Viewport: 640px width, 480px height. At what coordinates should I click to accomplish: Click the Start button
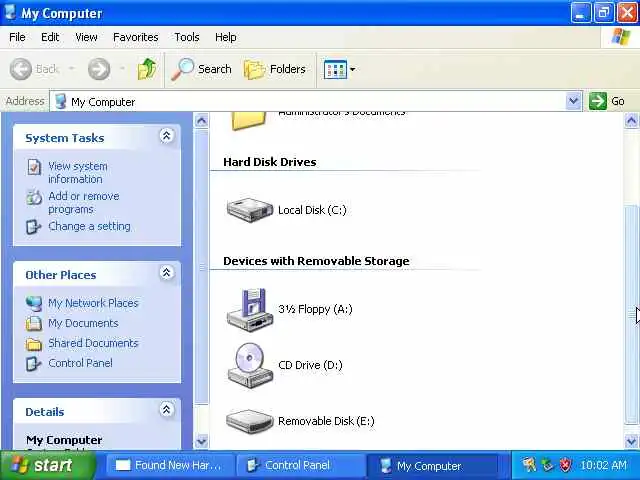46,465
